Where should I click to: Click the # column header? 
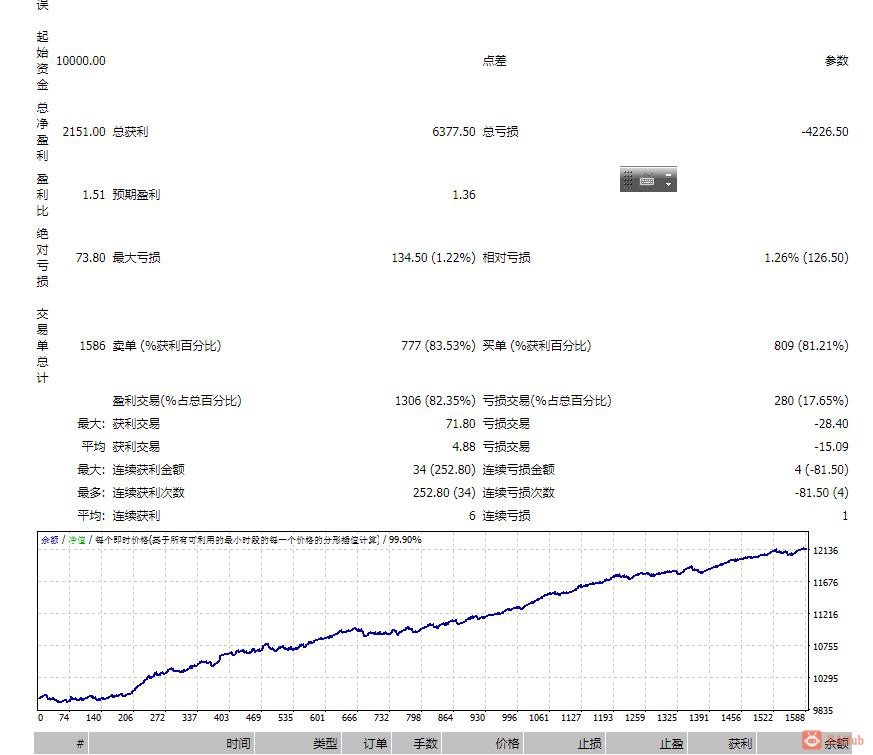tap(80, 743)
